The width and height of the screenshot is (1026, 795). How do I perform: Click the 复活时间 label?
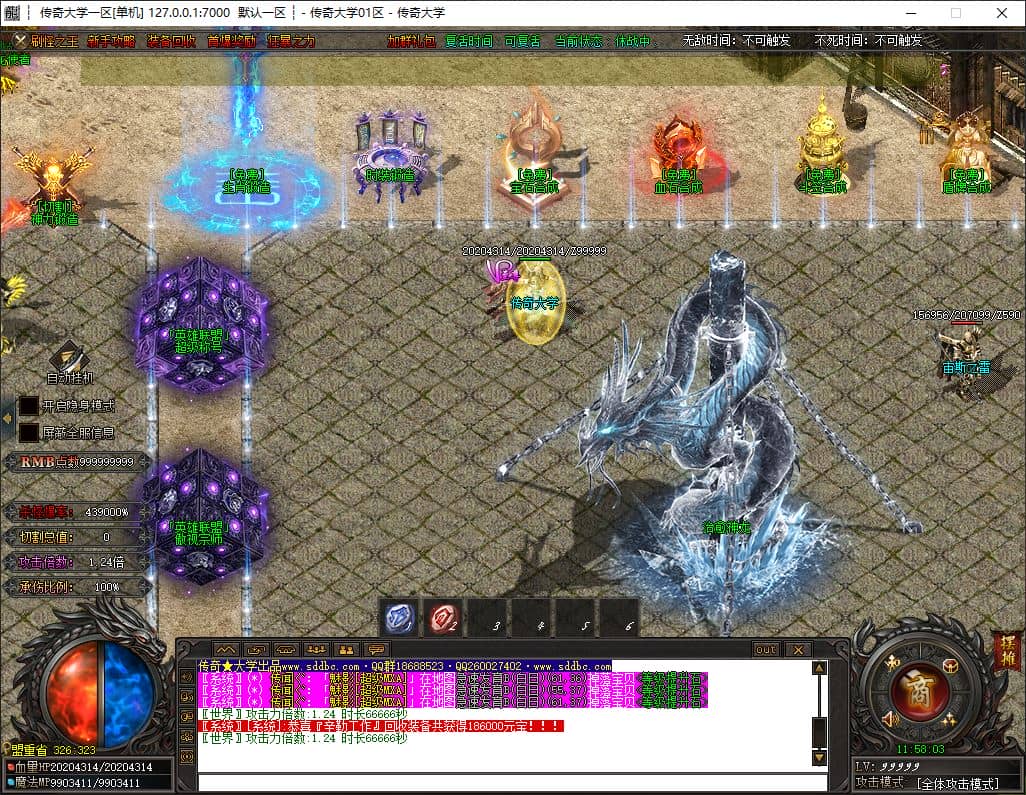[469, 41]
